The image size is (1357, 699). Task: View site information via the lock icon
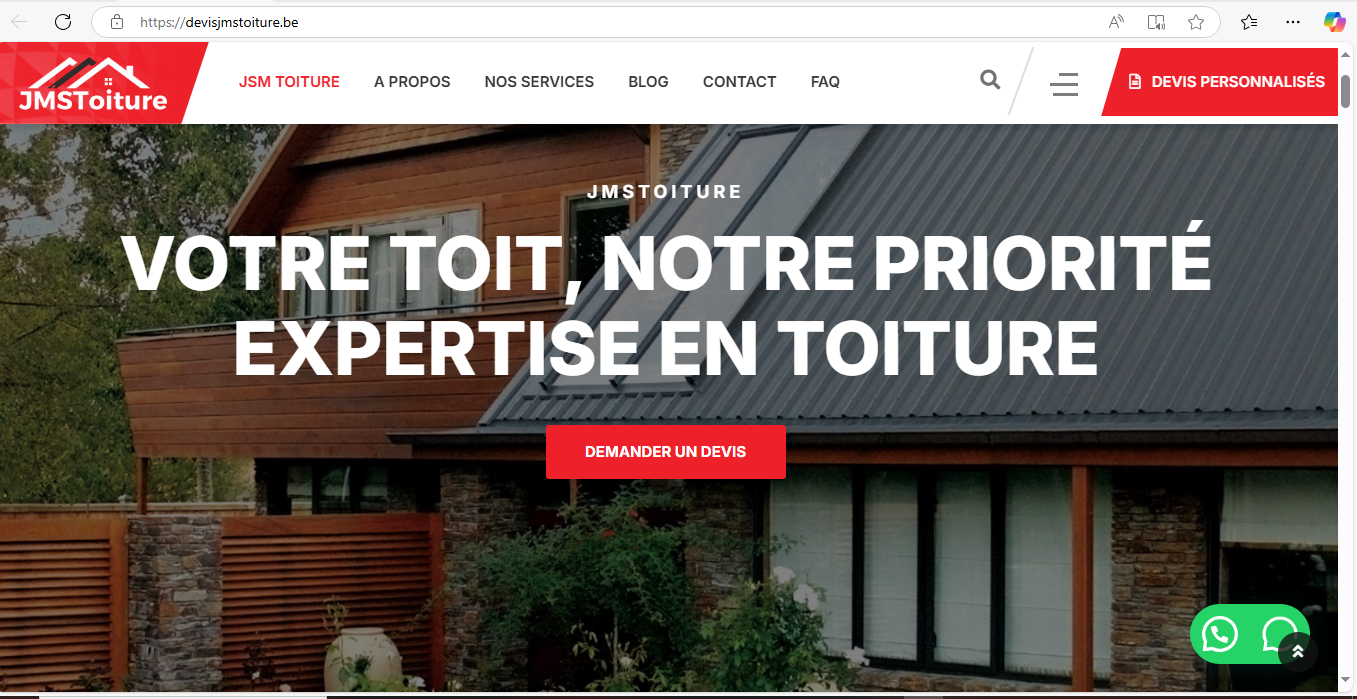point(117,22)
